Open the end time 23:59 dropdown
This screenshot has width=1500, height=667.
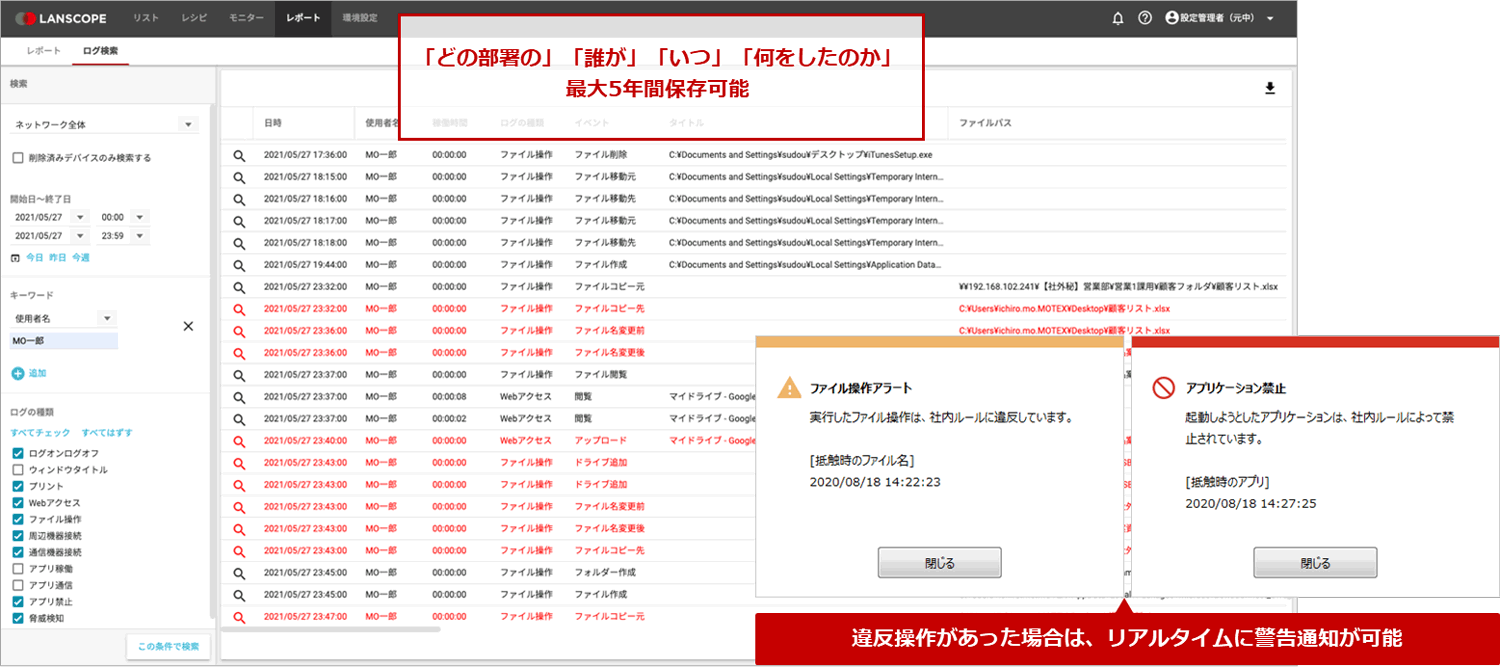(x=124, y=236)
